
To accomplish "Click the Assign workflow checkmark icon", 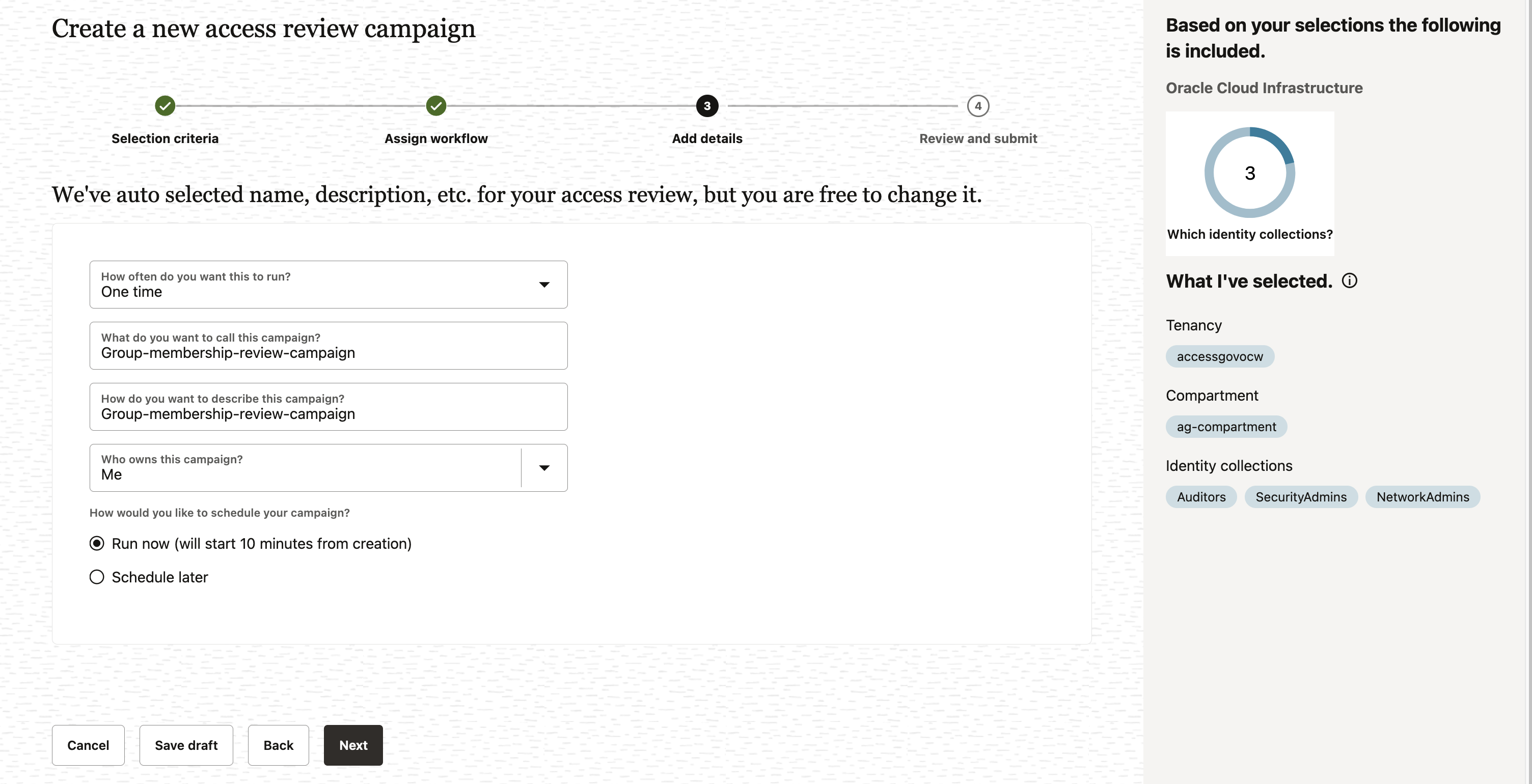I will [435, 106].
